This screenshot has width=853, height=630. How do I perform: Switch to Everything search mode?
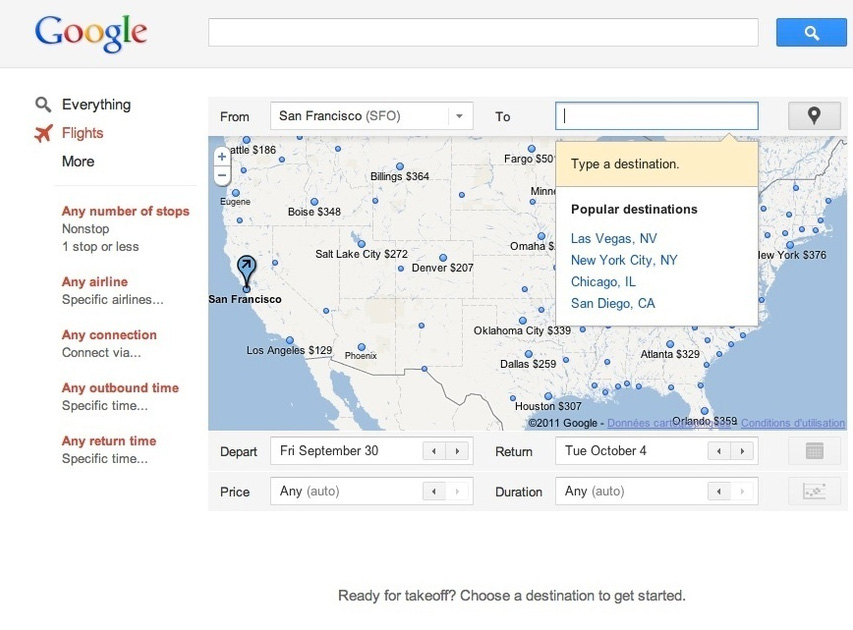[x=96, y=104]
